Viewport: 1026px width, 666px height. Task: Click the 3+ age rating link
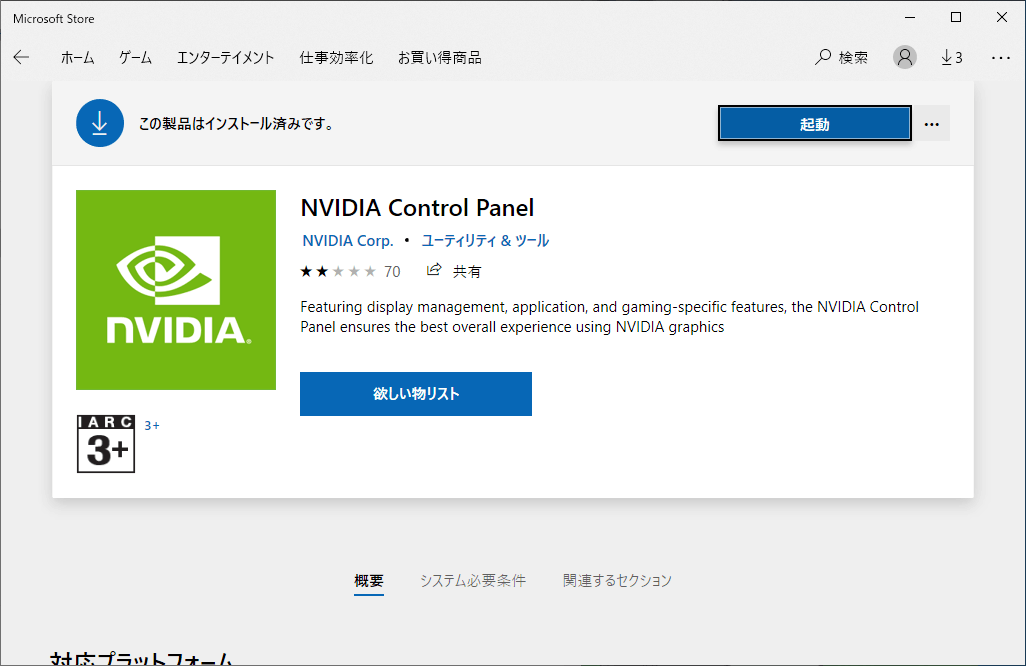pos(152,426)
